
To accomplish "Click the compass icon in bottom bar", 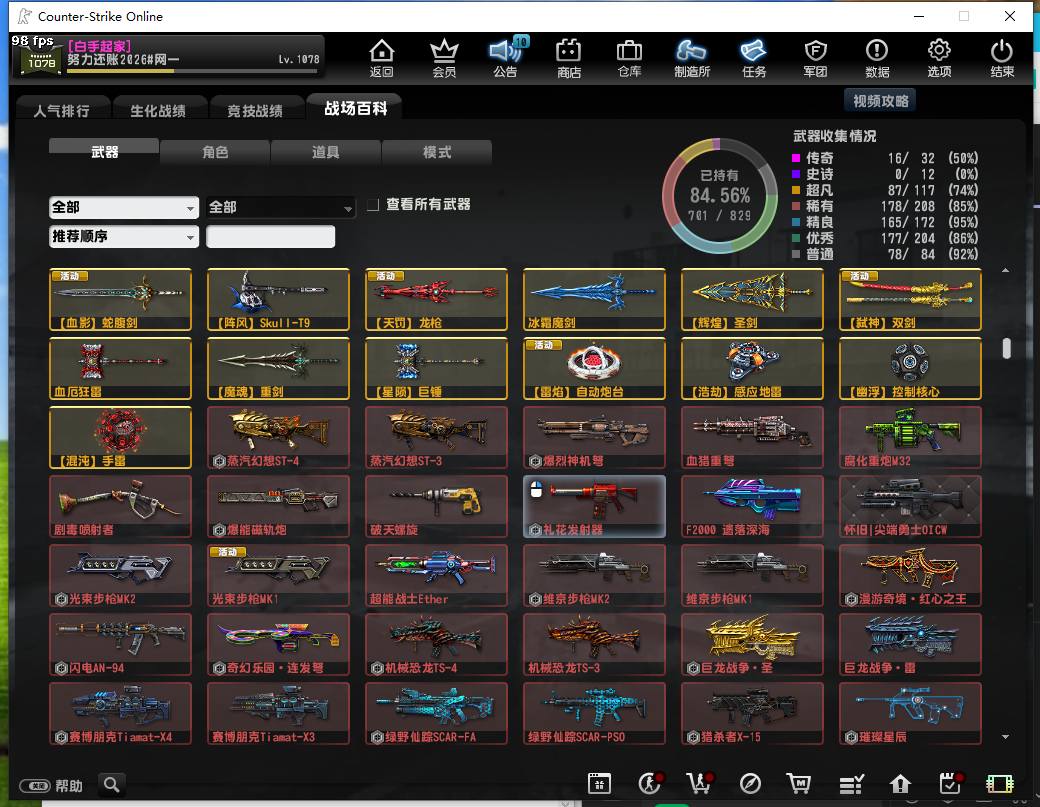I will click(750, 784).
